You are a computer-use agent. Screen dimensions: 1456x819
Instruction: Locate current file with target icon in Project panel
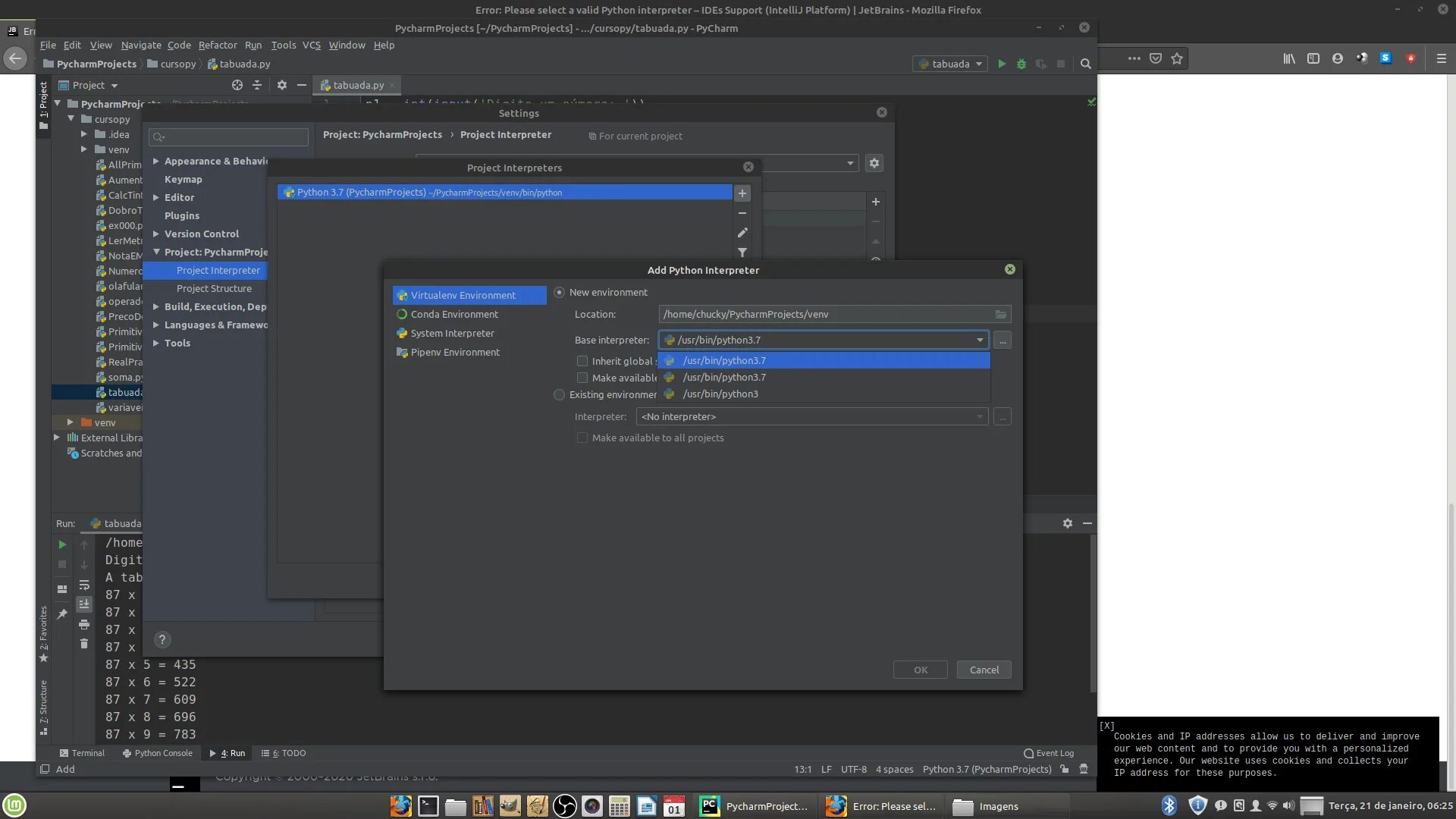[237, 85]
